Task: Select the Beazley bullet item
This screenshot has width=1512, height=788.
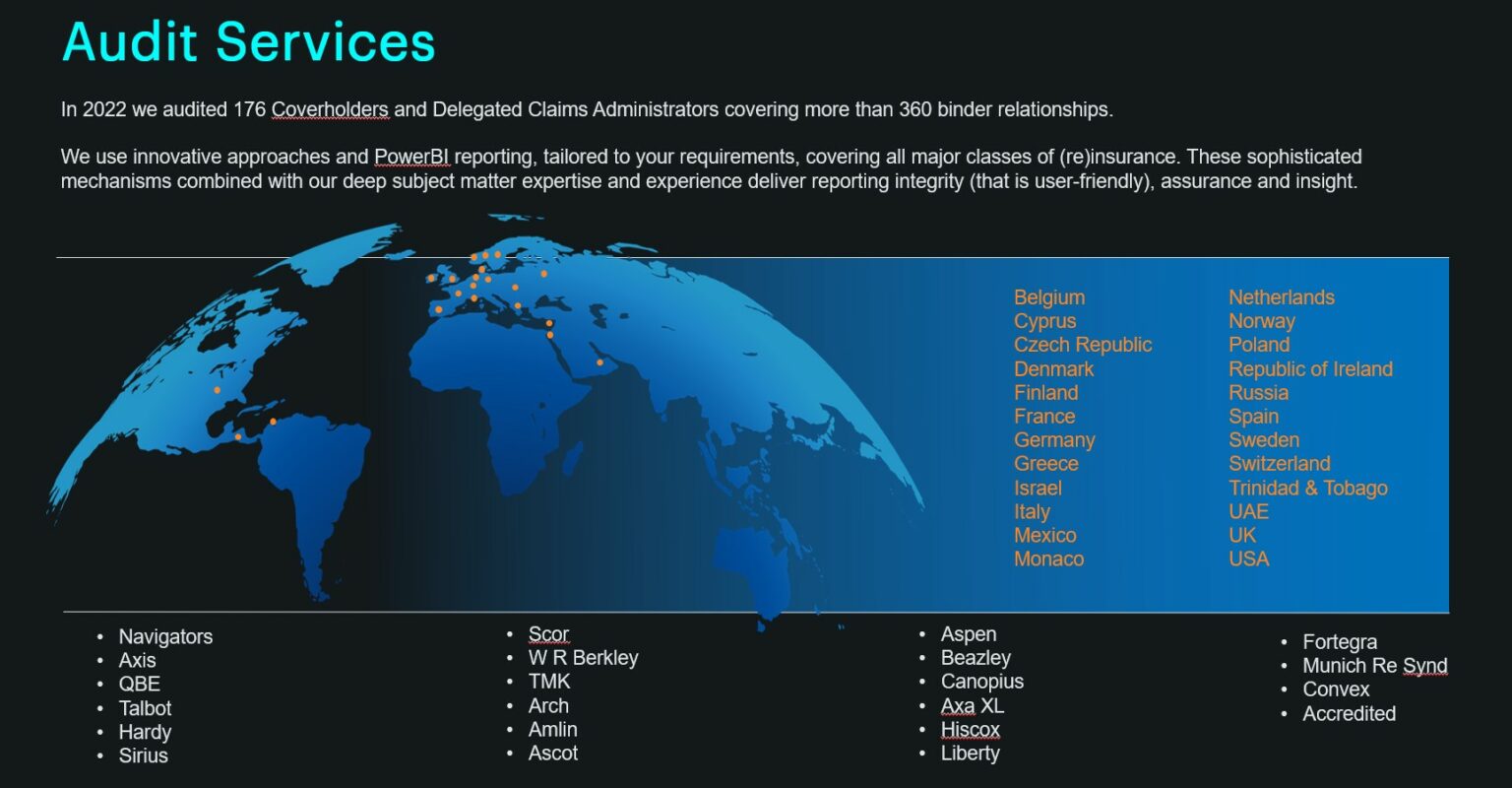Action: 976,658
